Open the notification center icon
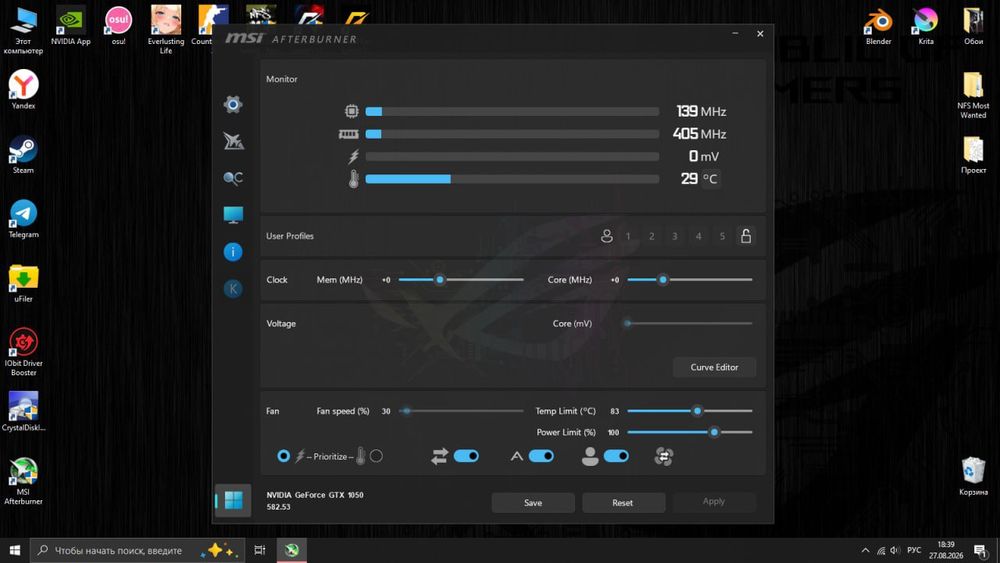This screenshot has width=1000, height=563. 980,550
